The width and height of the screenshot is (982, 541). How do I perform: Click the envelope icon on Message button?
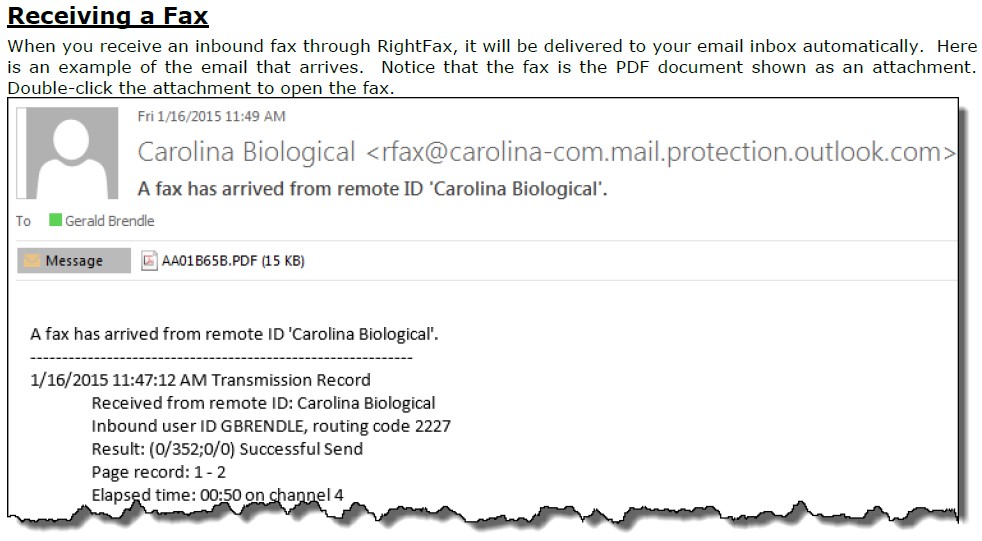point(32,260)
